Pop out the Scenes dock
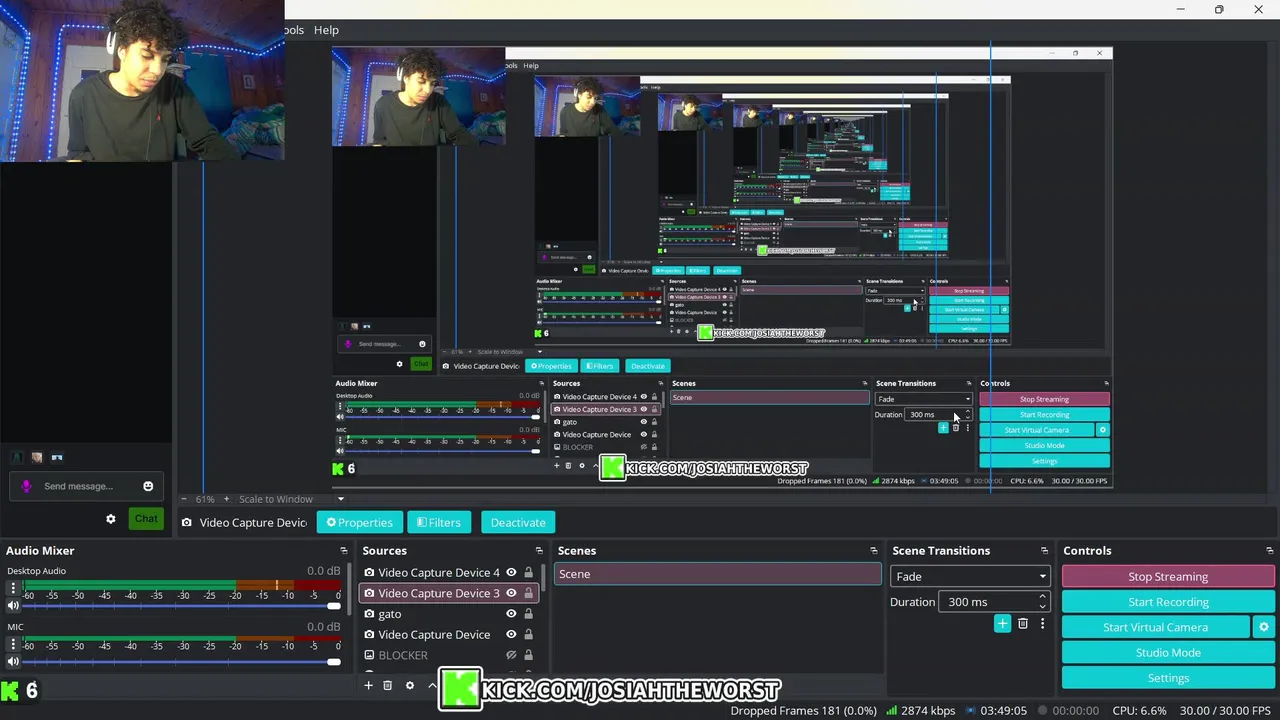This screenshot has height=720, width=1280. (x=874, y=551)
